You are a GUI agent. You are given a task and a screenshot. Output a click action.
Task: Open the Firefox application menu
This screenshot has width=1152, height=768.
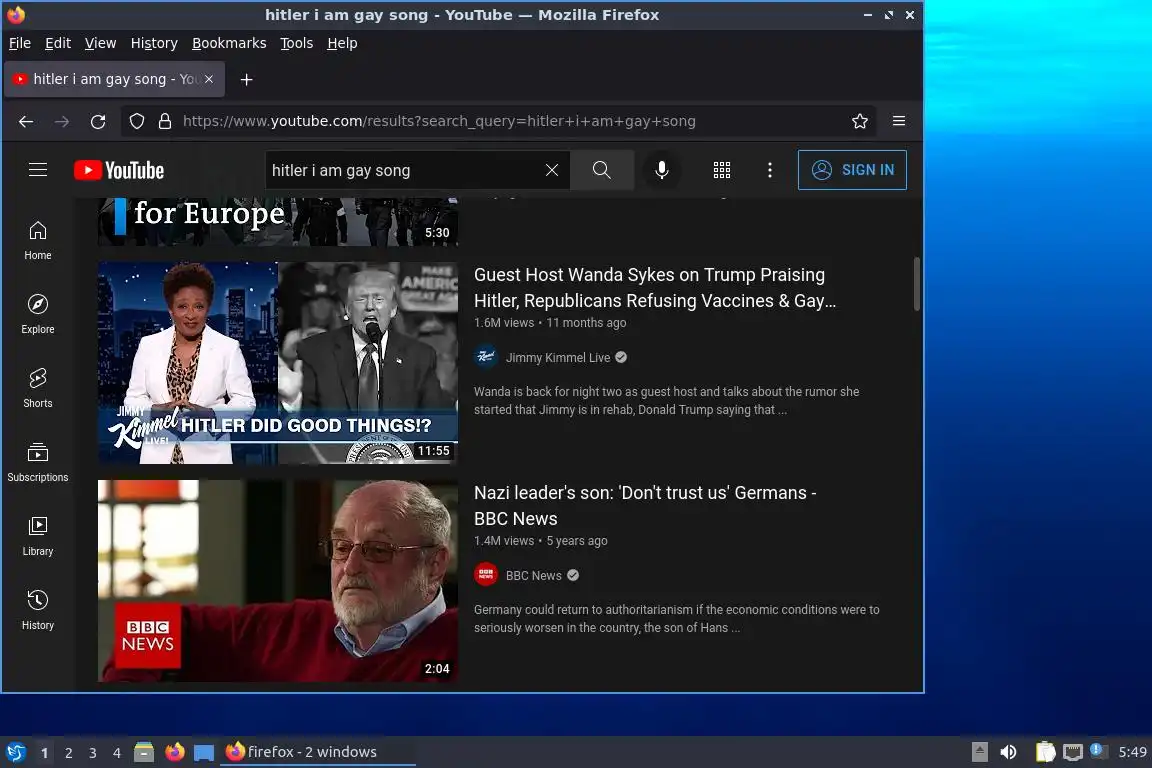click(899, 121)
